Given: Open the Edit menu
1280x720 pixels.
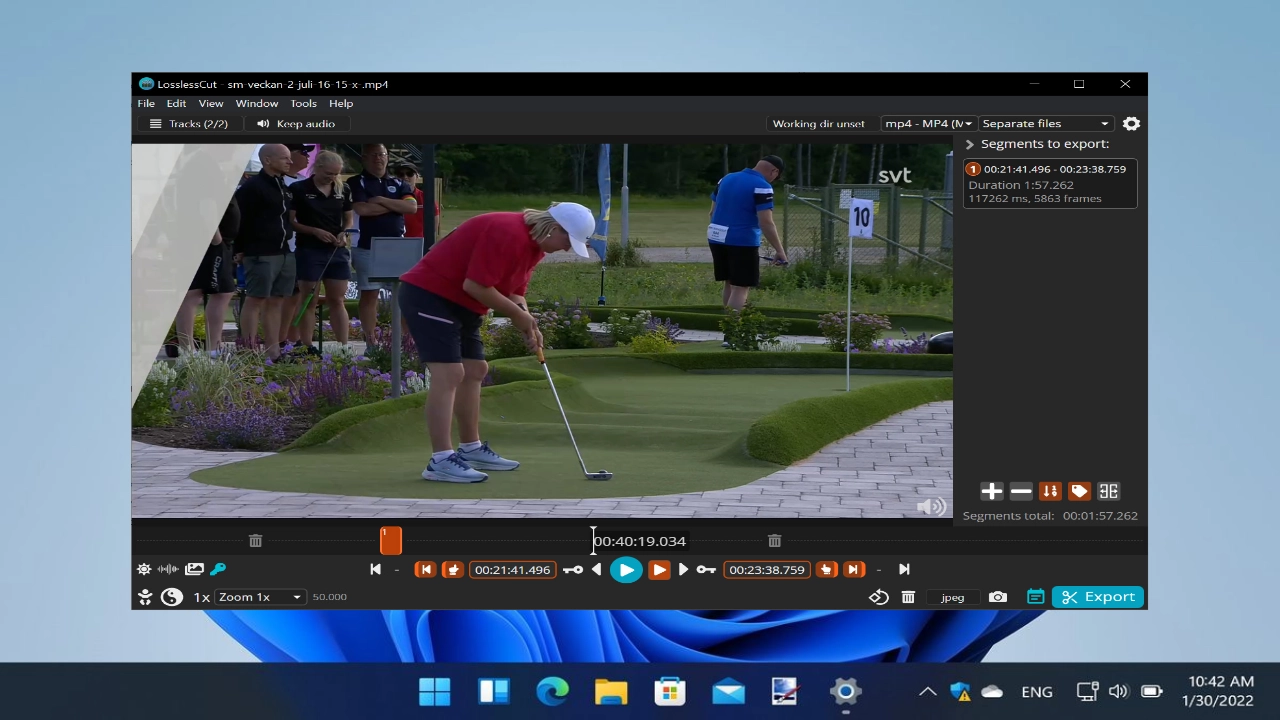Looking at the screenshot, I should 176,103.
